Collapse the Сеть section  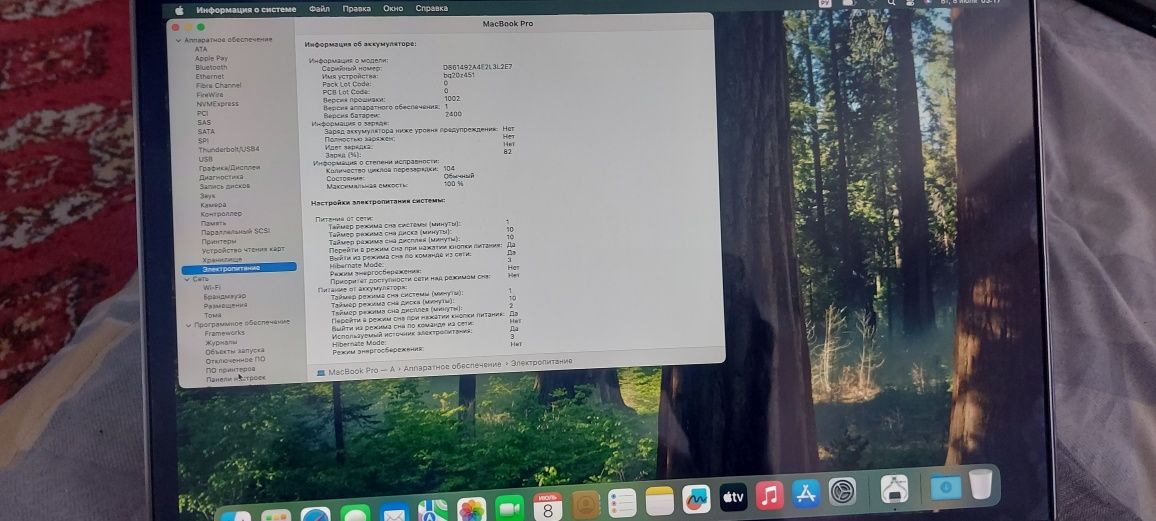tap(187, 279)
